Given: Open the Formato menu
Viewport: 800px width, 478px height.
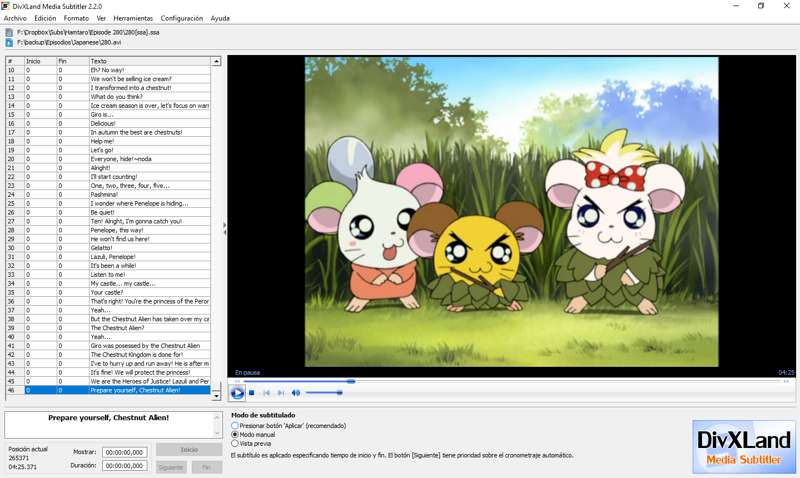Looking at the screenshot, I should coord(76,18).
